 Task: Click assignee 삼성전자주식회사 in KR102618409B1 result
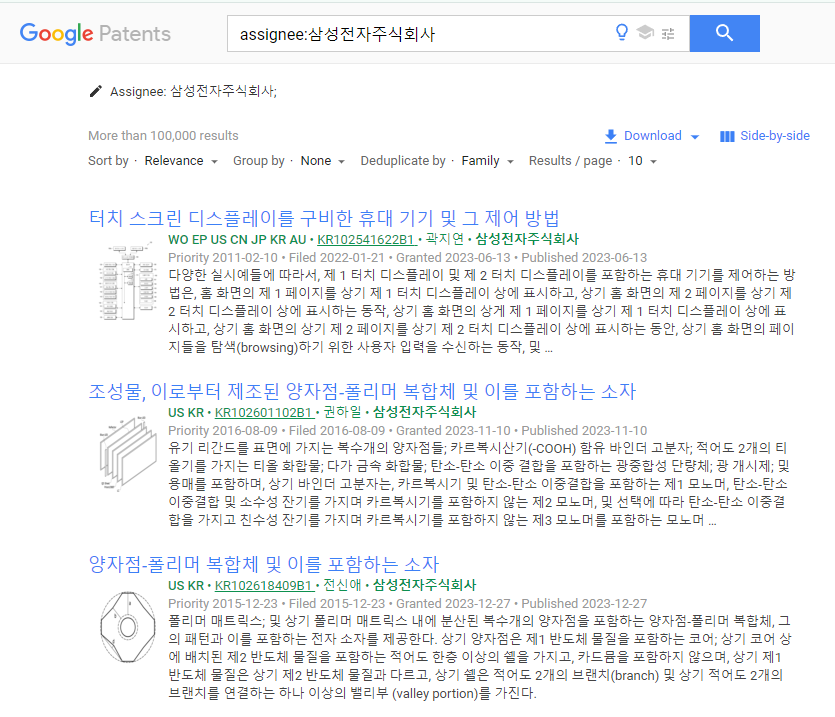[424, 585]
